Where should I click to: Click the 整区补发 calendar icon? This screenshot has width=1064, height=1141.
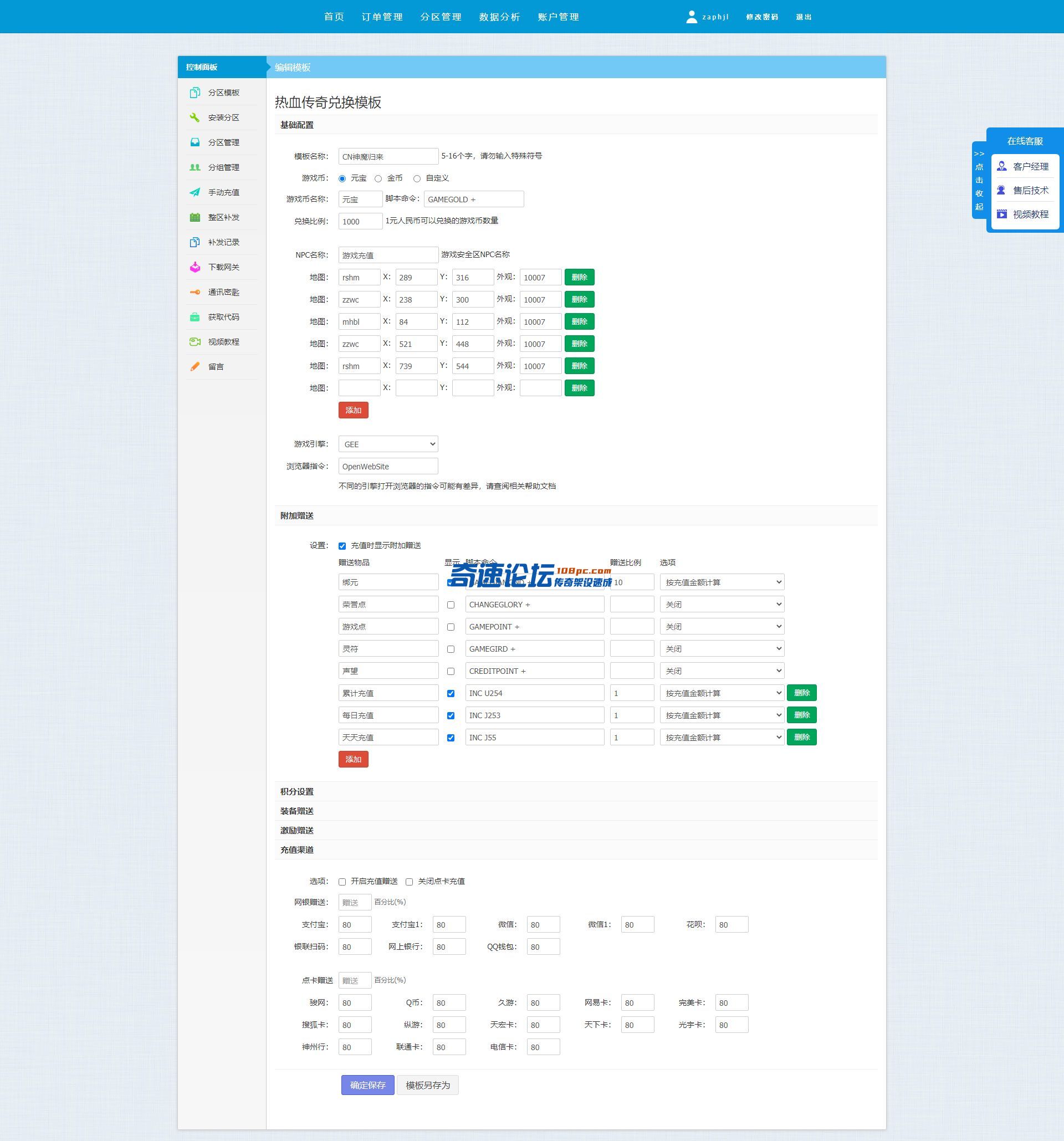pos(195,218)
